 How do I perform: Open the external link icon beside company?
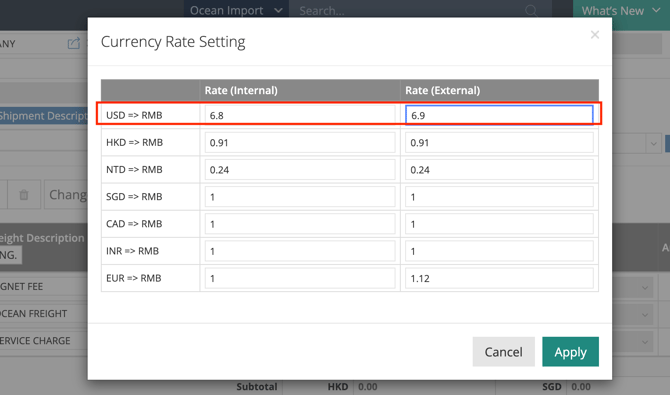pyautogui.click(x=73, y=43)
